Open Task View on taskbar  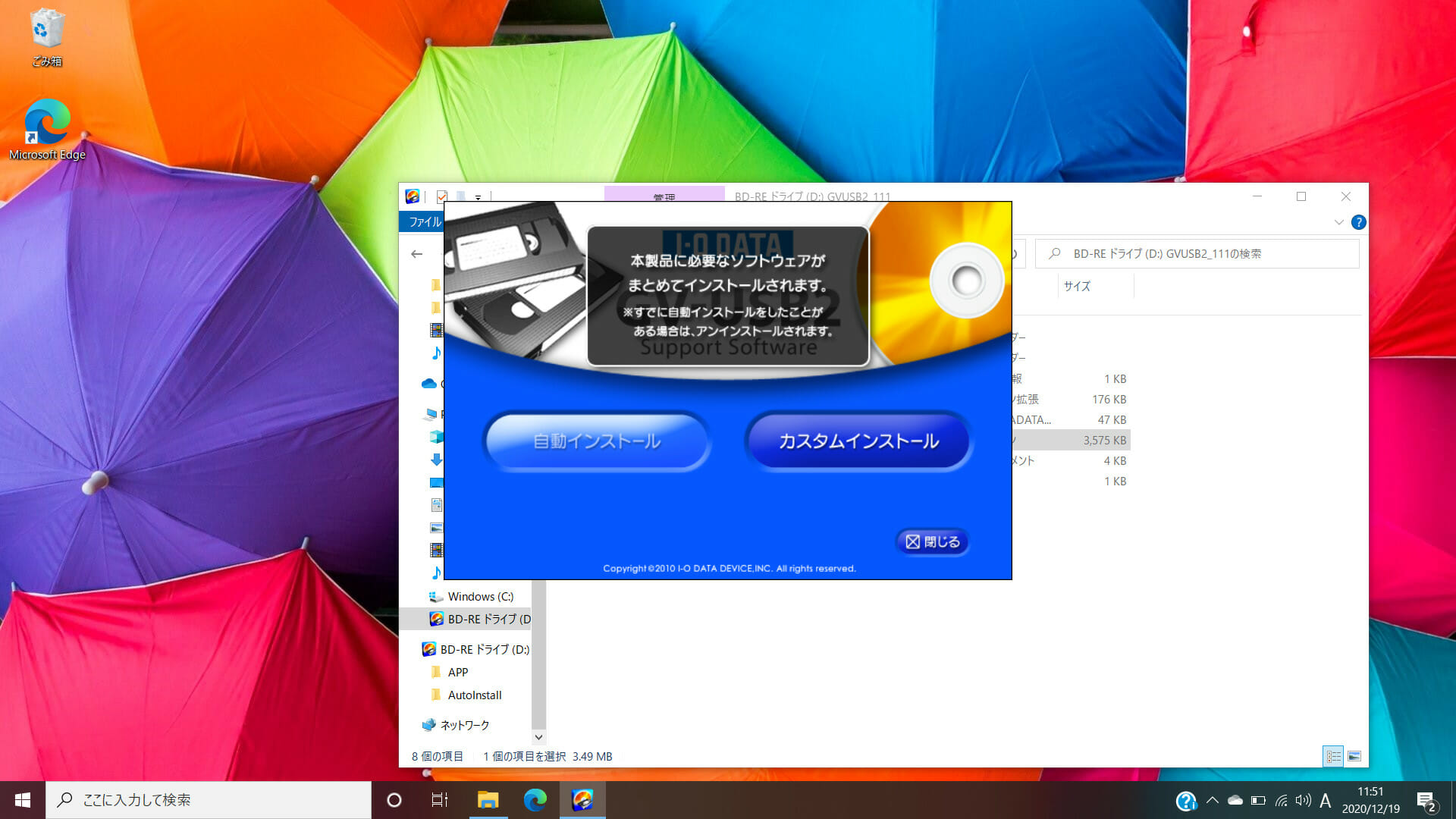pos(440,800)
